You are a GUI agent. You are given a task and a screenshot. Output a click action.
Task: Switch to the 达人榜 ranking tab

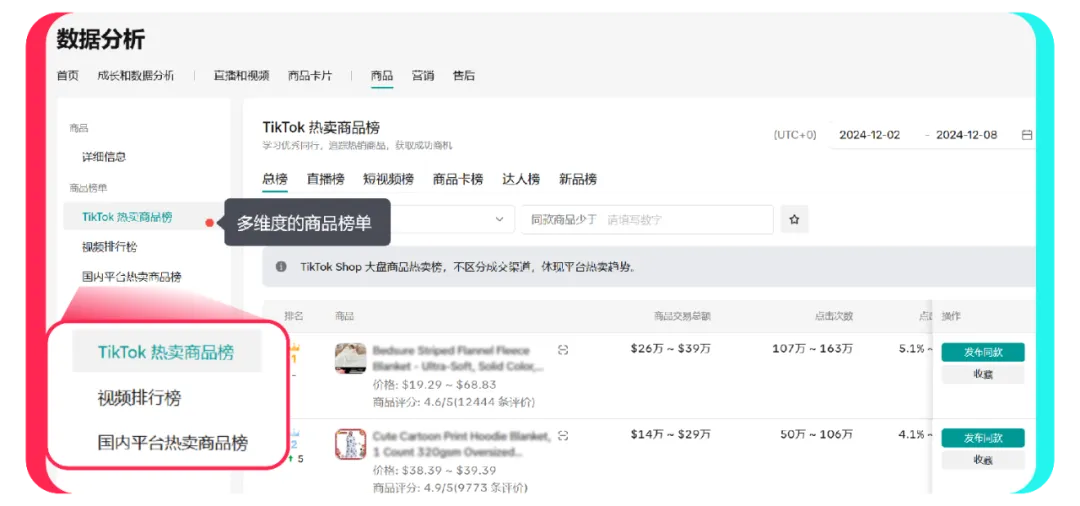point(521,179)
